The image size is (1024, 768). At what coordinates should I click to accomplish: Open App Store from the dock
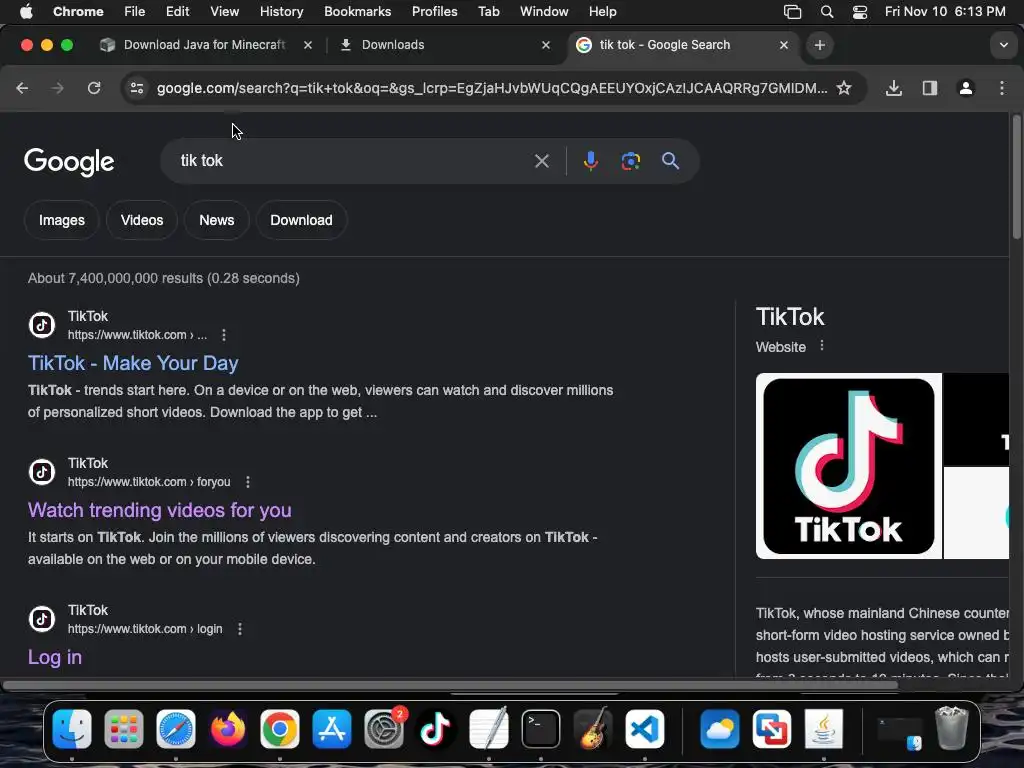tap(332, 729)
